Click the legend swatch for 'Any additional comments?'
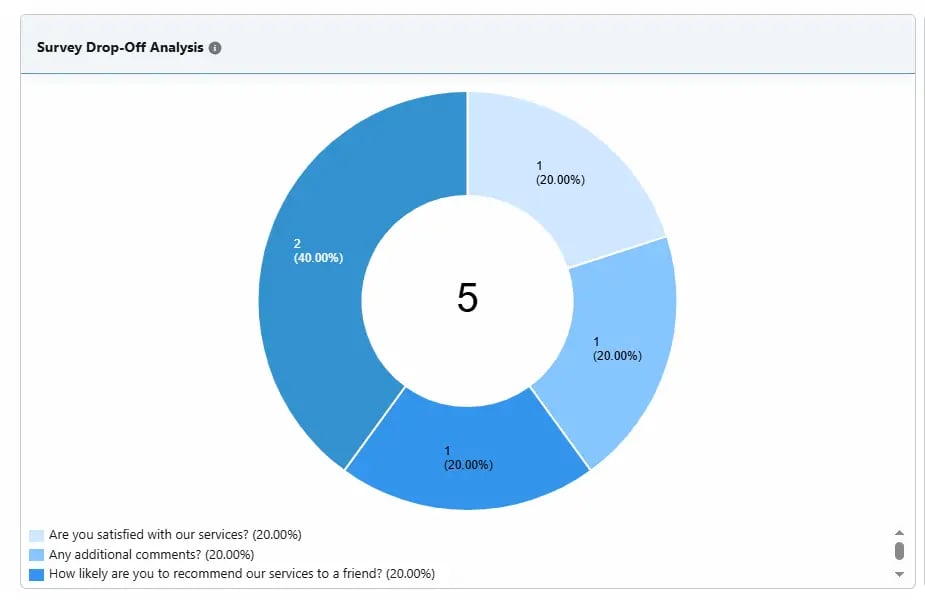 (x=37, y=555)
